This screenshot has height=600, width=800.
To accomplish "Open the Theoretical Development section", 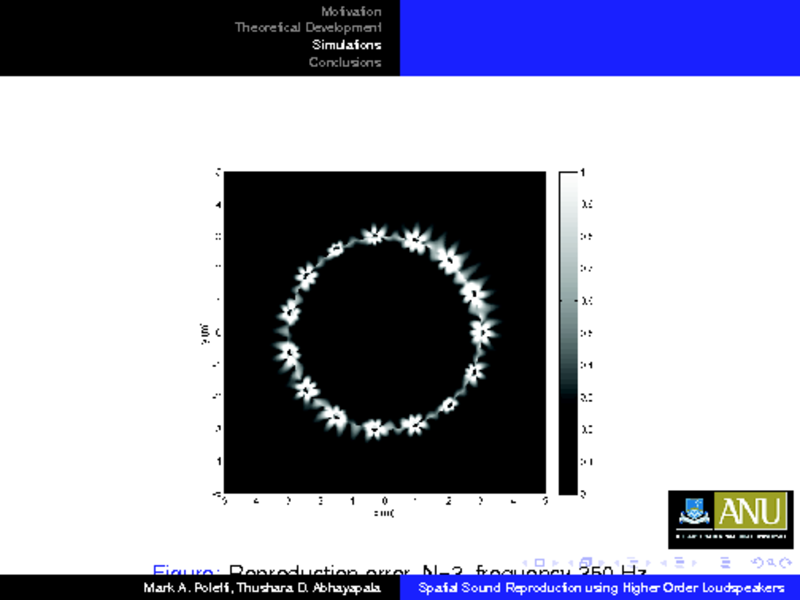I will (x=308, y=28).
